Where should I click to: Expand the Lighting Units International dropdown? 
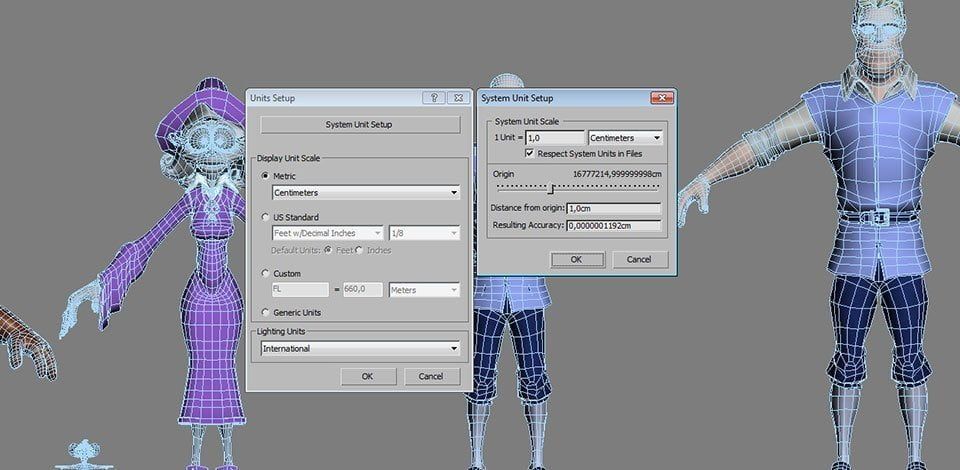tap(360, 349)
